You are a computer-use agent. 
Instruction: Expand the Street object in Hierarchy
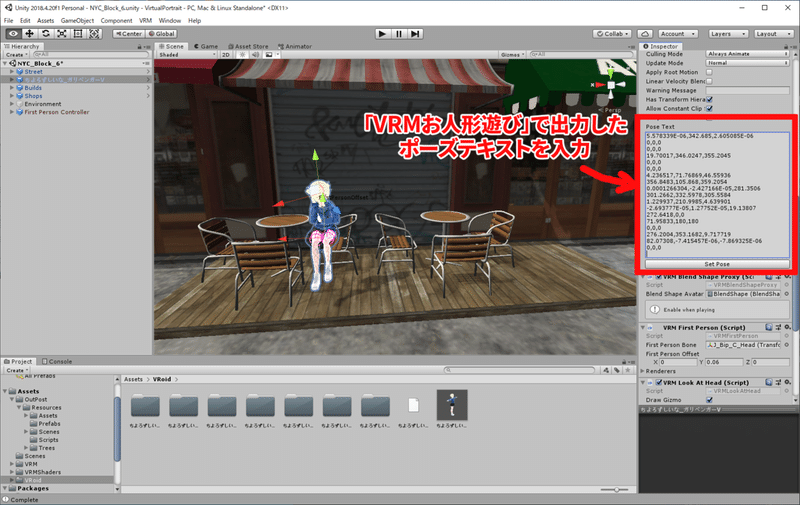12,72
